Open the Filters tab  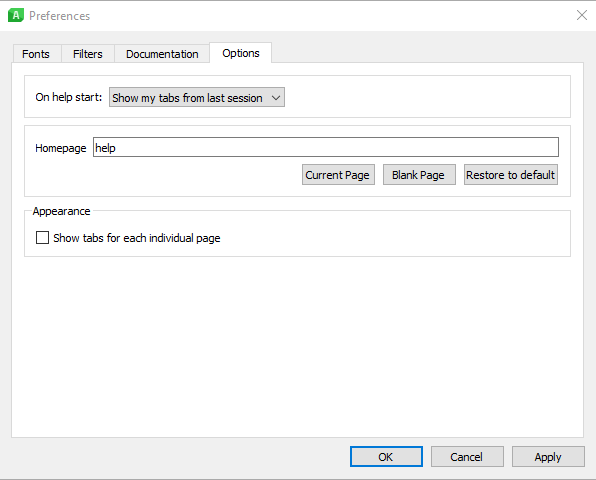88,54
